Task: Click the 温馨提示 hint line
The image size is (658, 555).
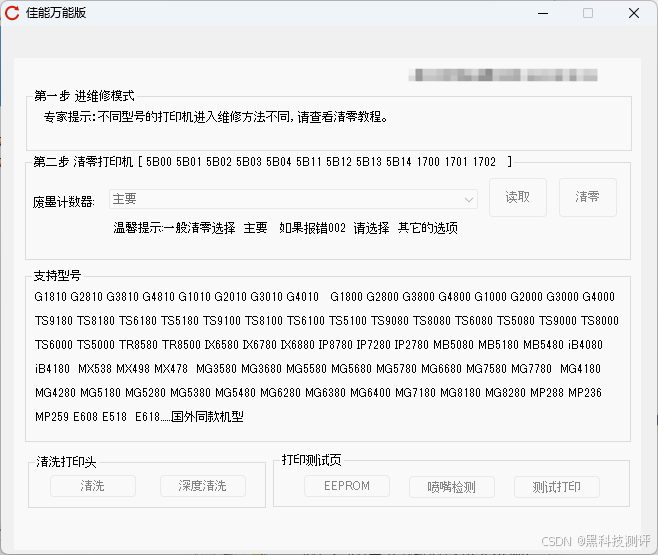Action: pos(285,228)
